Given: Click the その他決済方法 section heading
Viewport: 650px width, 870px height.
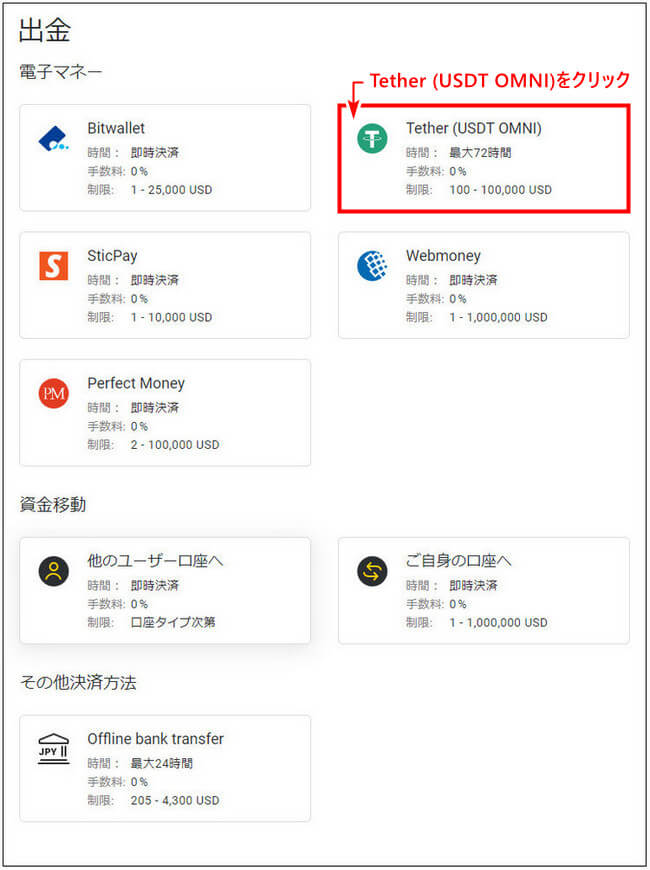Looking at the screenshot, I should pos(78,682).
